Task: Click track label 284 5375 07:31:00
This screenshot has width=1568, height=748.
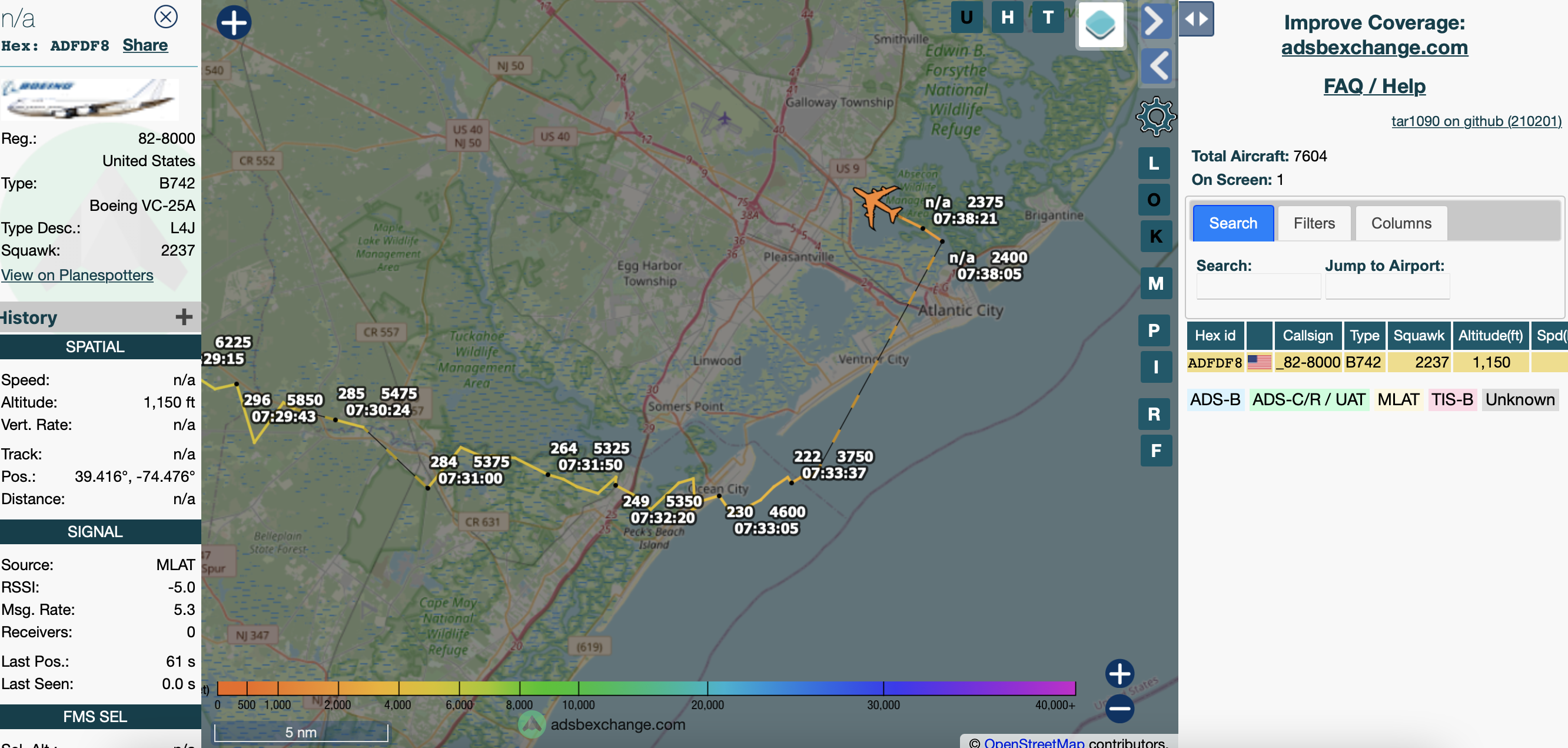Action: pyautogui.click(x=470, y=470)
